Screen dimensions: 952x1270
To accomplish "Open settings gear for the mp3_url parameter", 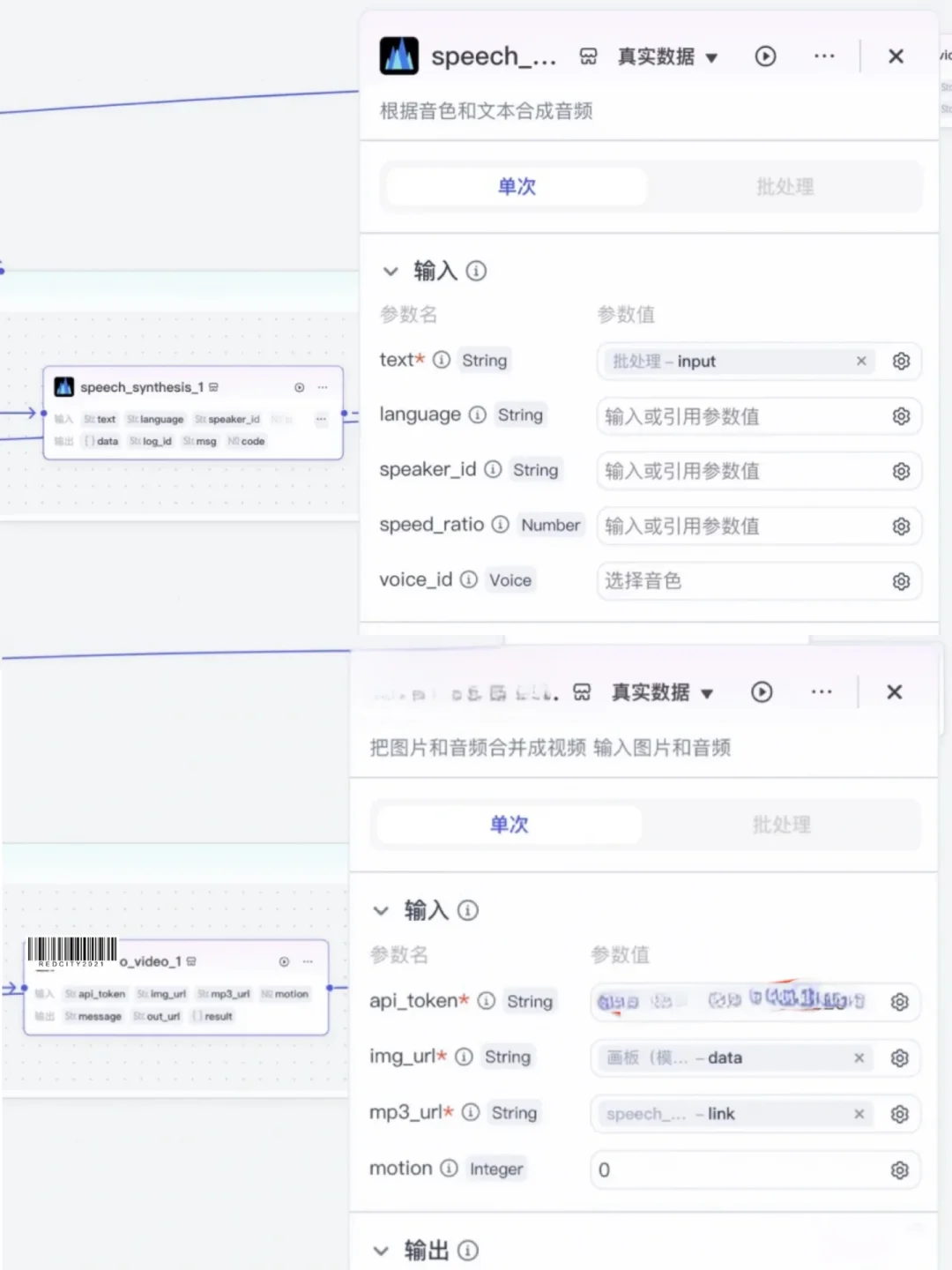I will [x=899, y=1114].
